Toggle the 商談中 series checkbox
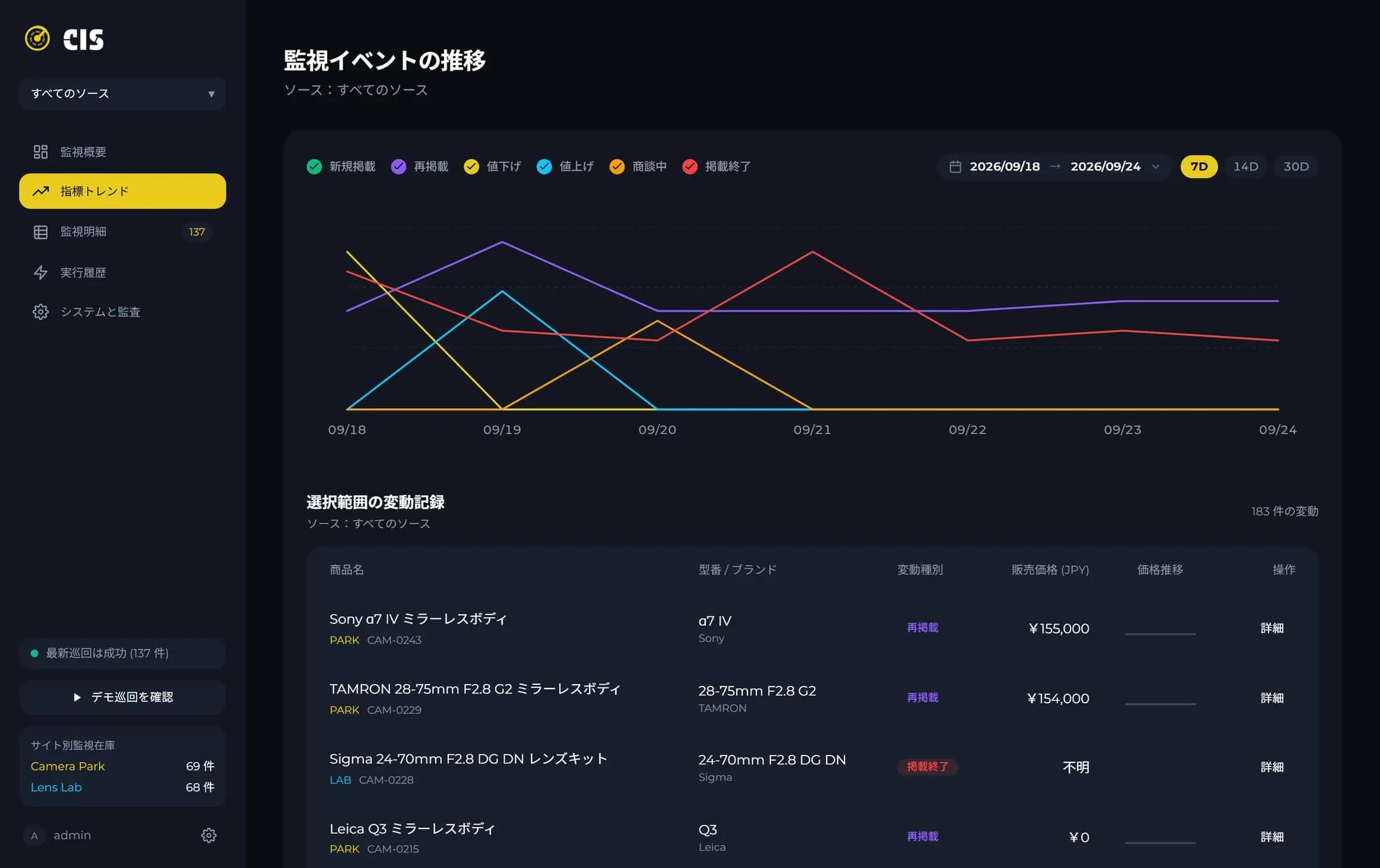 pyautogui.click(x=617, y=167)
